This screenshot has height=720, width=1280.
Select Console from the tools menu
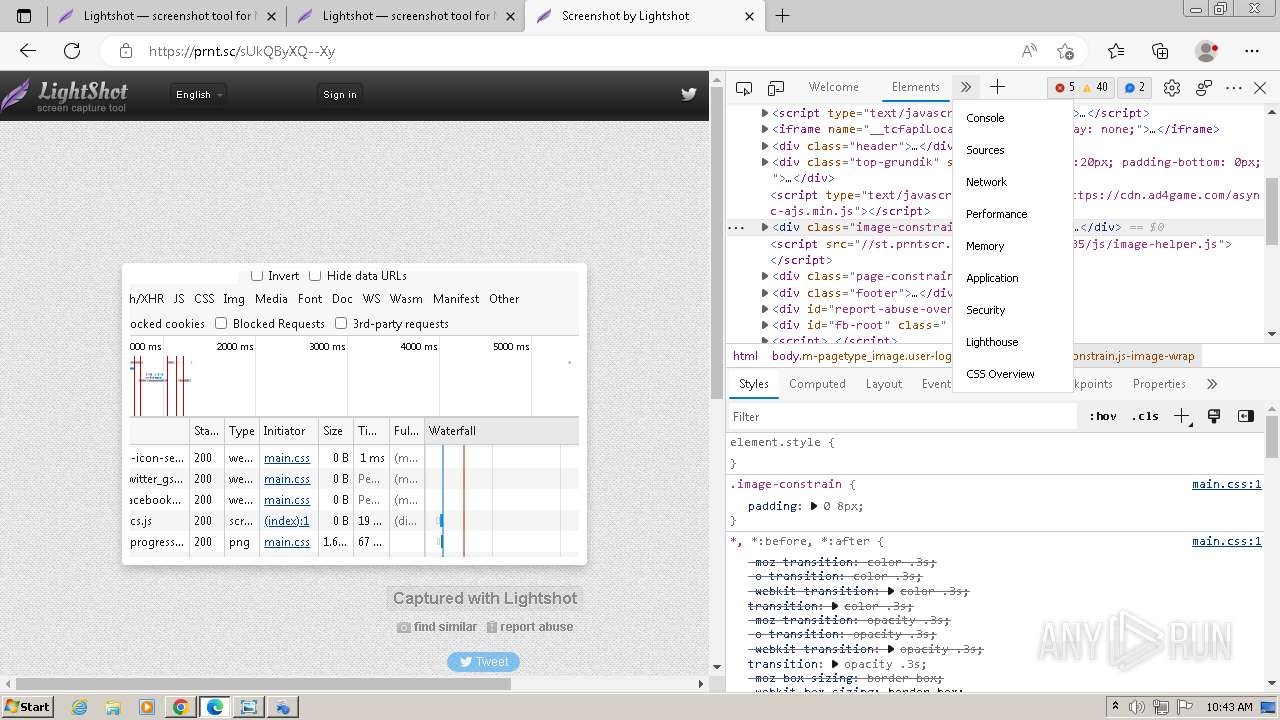1012,118
